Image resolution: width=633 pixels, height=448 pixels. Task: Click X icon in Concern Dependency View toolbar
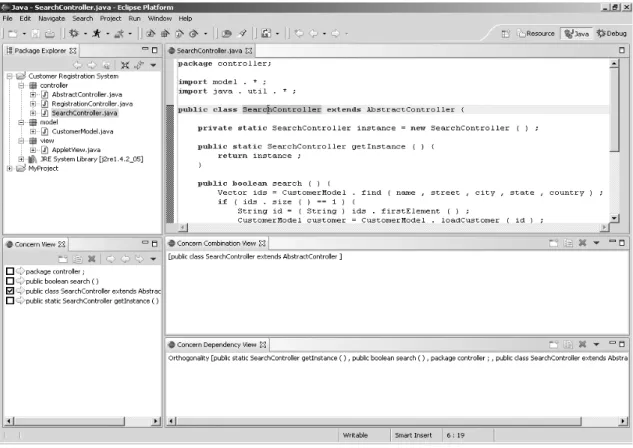(x=583, y=344)
